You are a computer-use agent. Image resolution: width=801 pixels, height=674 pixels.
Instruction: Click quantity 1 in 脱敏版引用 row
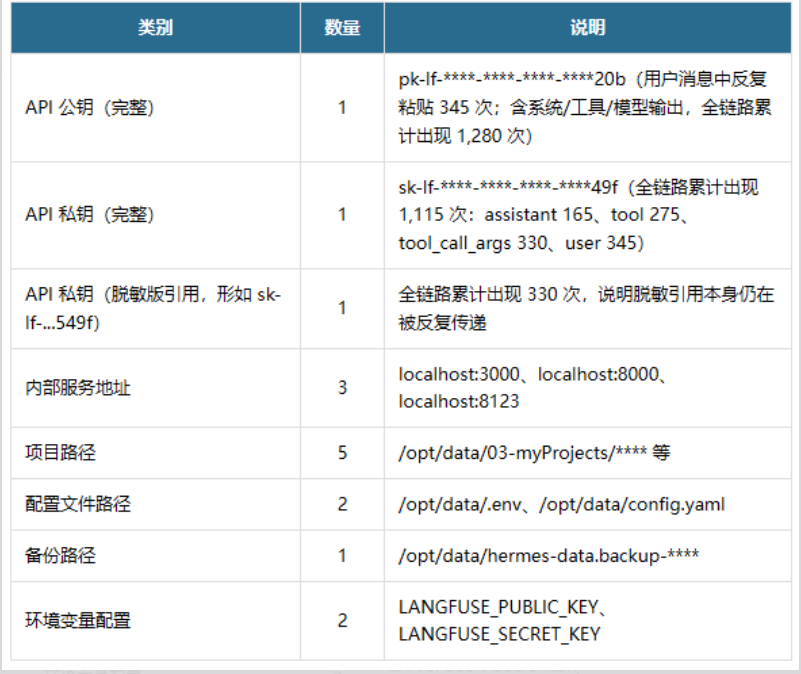pyautogui.click(x=342, y=308)
